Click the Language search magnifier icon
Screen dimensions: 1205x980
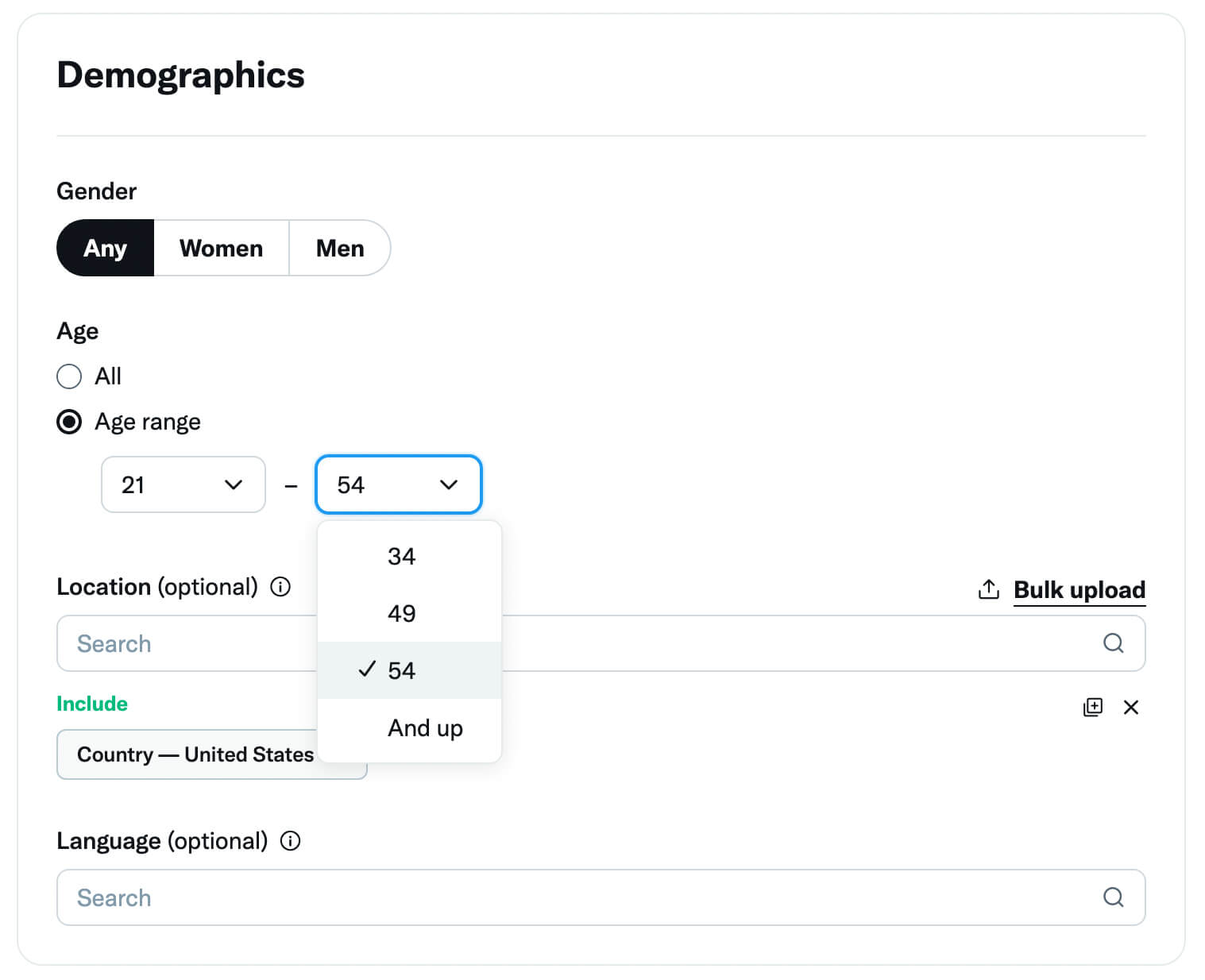point(1114,897)
